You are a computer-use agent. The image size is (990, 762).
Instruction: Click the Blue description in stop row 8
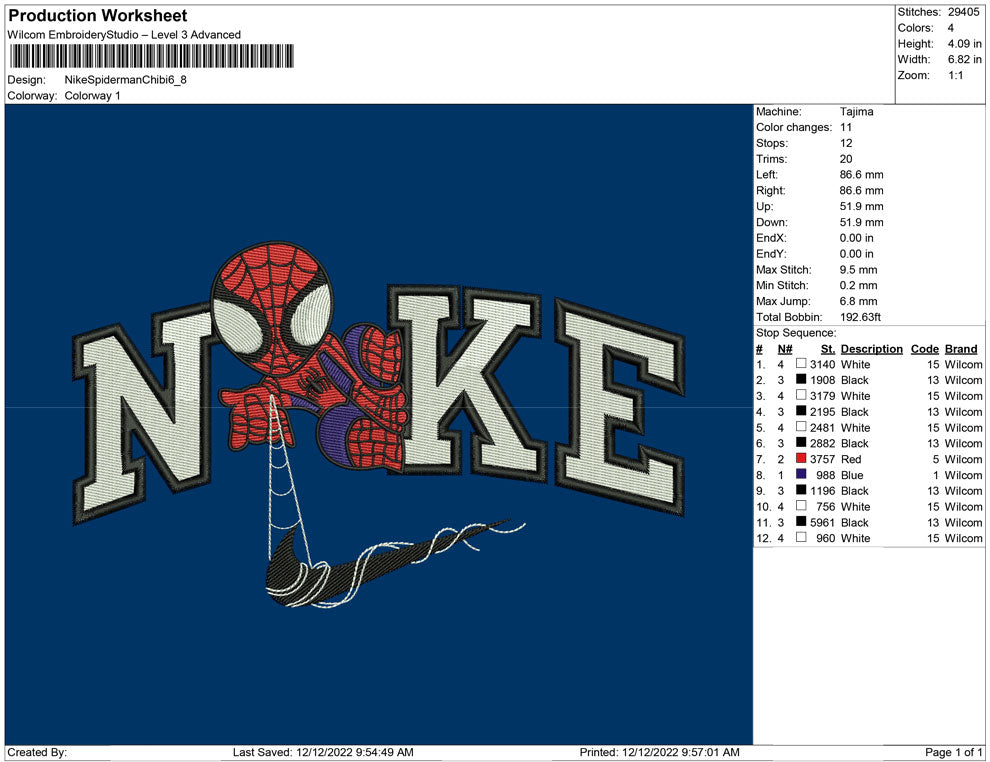click(x=852, y=475)
